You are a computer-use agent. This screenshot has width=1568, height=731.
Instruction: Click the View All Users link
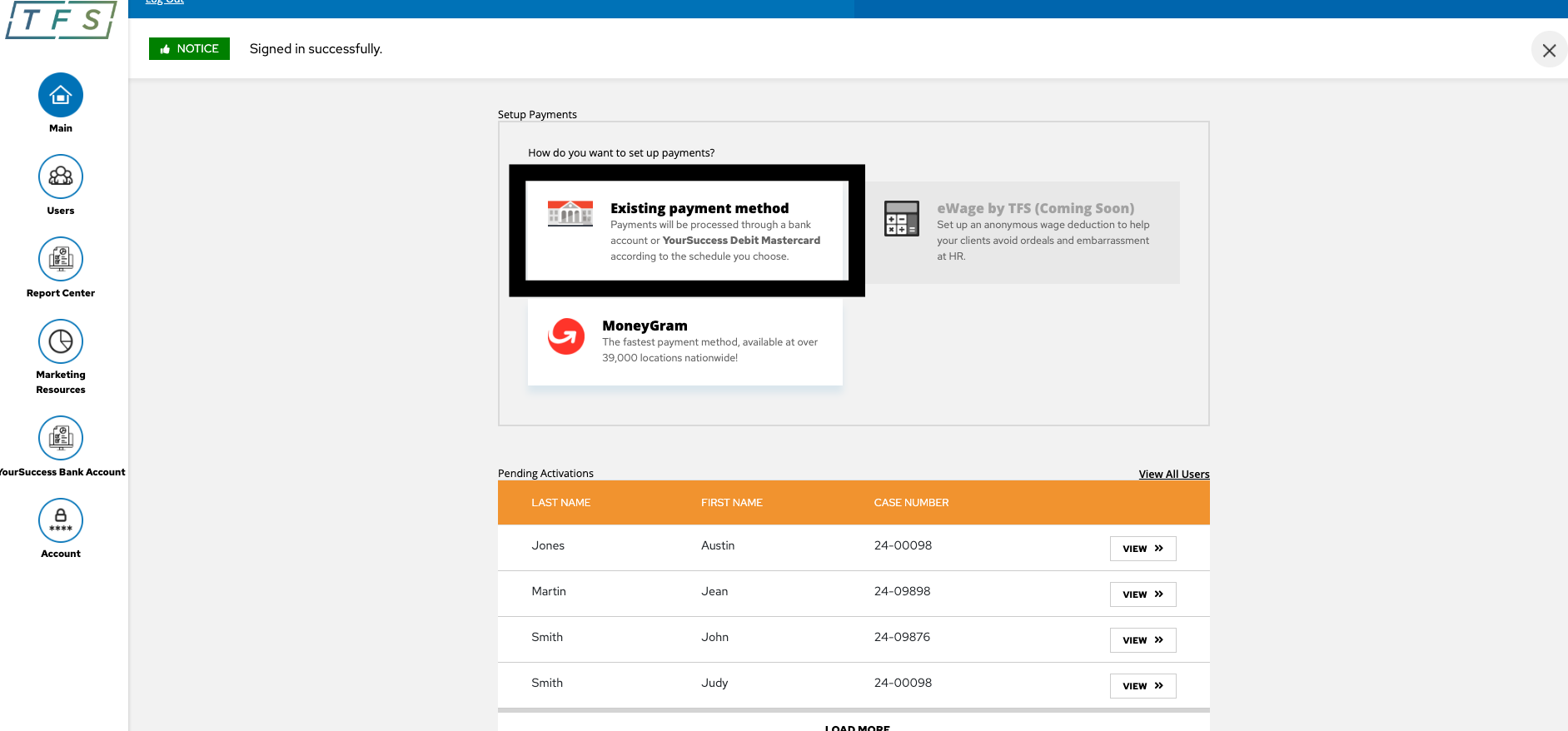1173,475
